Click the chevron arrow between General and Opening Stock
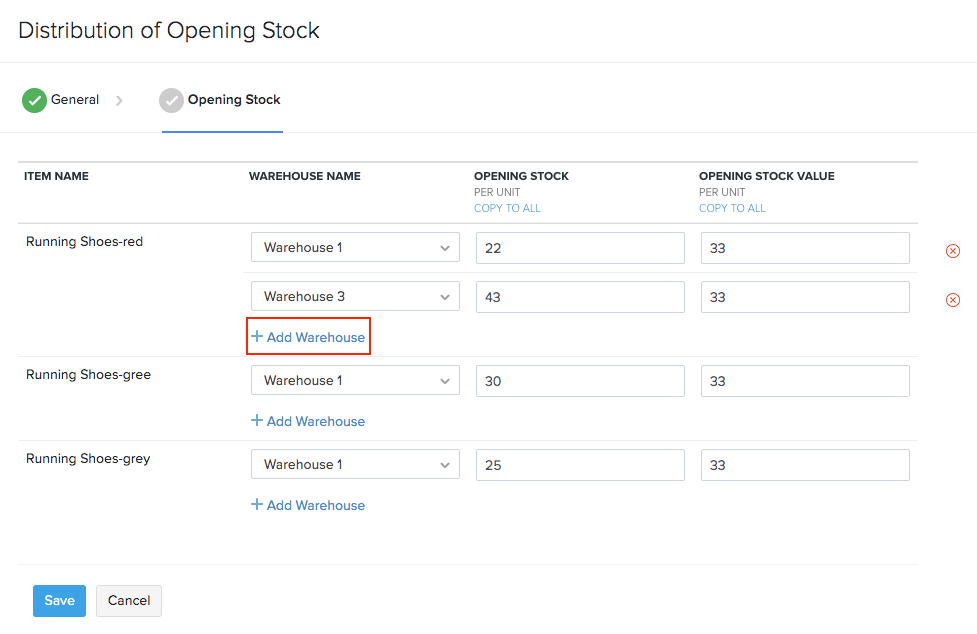 (x=119, y=100)
